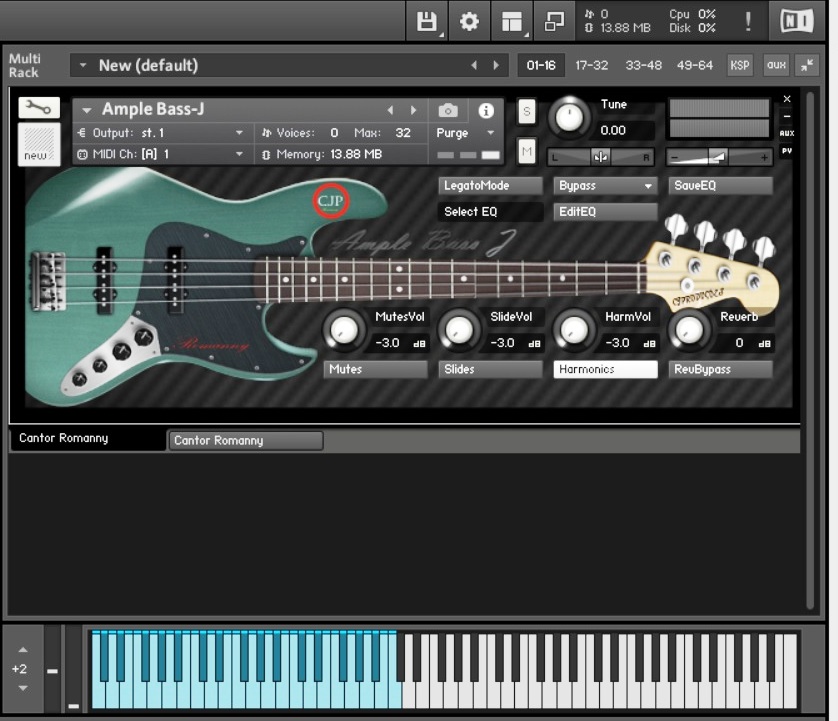Select rack page 01-16
This screenshot has height=721, width=838.
pos(541,65)
